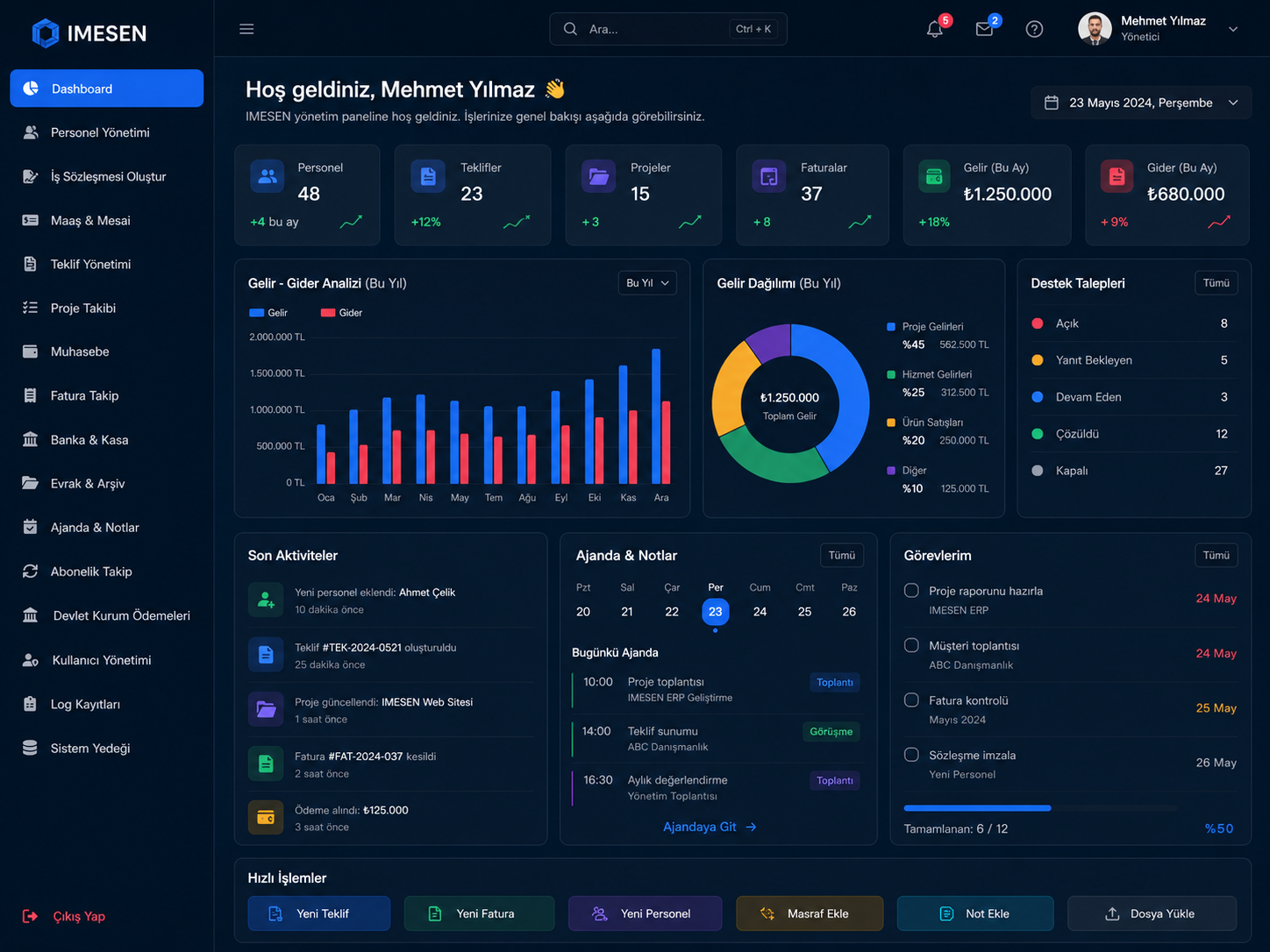Click the Çıkış Yap logout icon
Viewport: 1270px width, 952px height.
[x=31, y=916]
